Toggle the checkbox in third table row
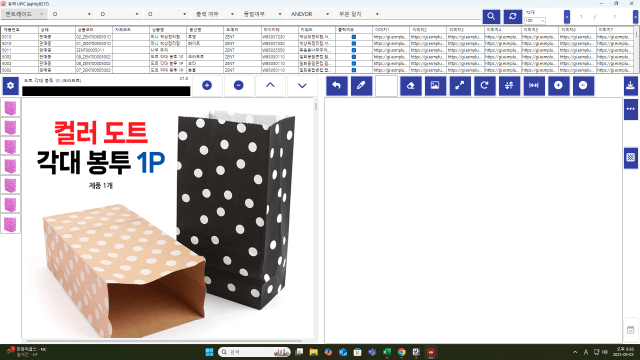 [x=354, y=50]
